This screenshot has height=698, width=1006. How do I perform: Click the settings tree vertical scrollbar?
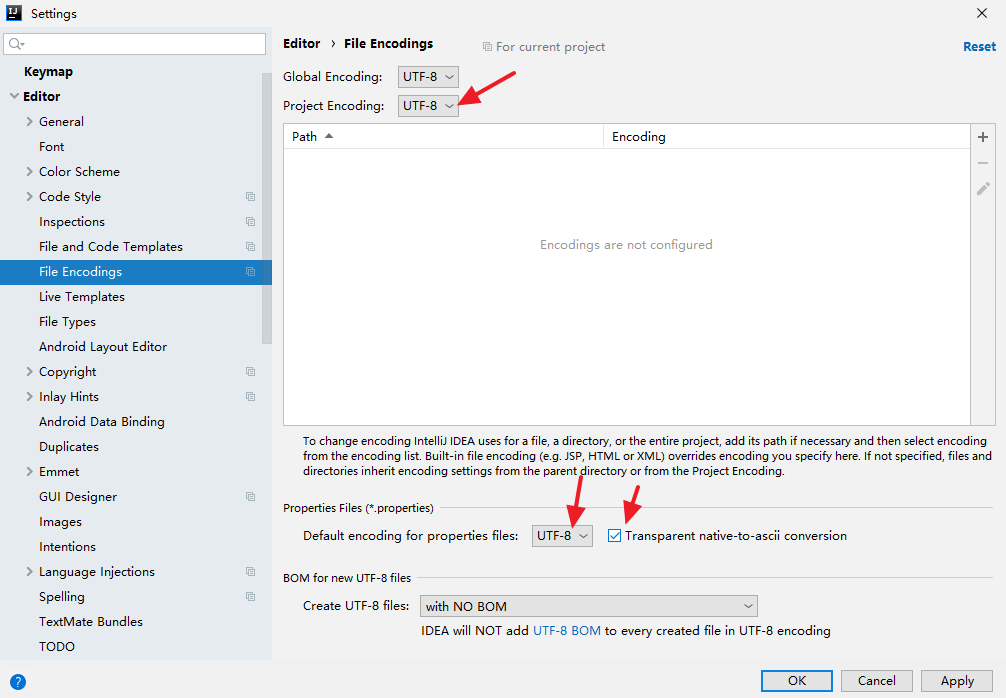(x=267, y=209)
